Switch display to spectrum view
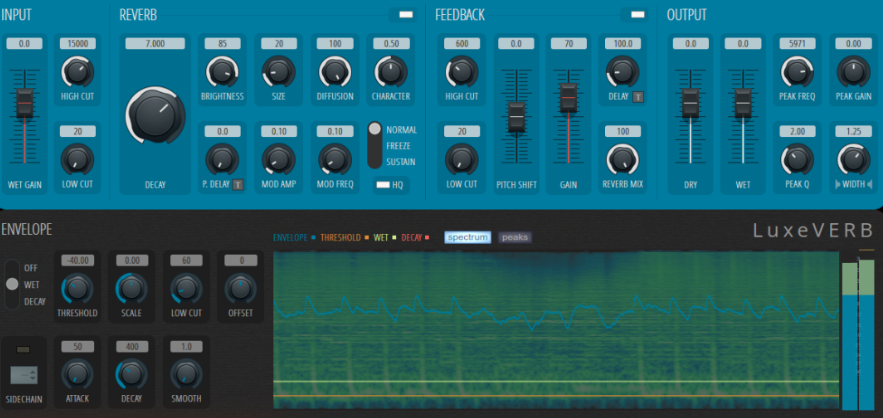883x418 pixels. pos(468,237)
